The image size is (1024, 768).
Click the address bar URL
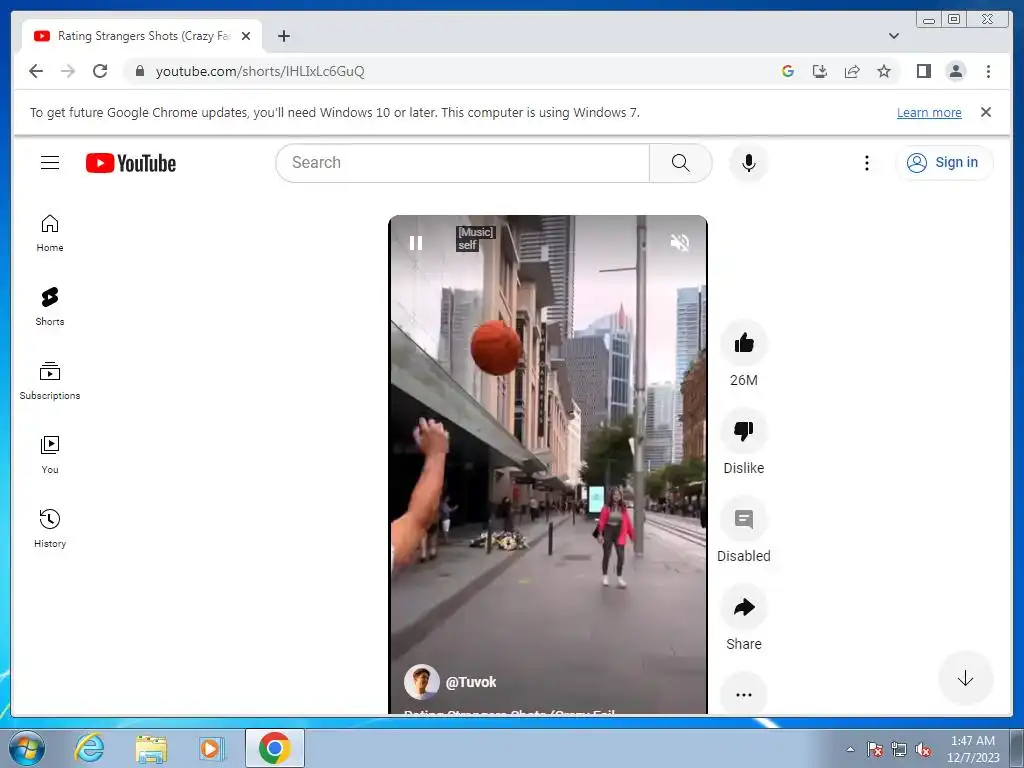[260, 71]
